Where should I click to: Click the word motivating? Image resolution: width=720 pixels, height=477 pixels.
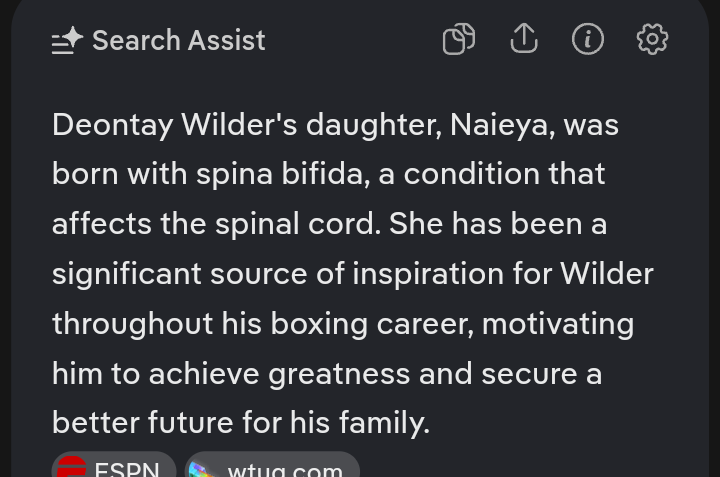[558, 324]
